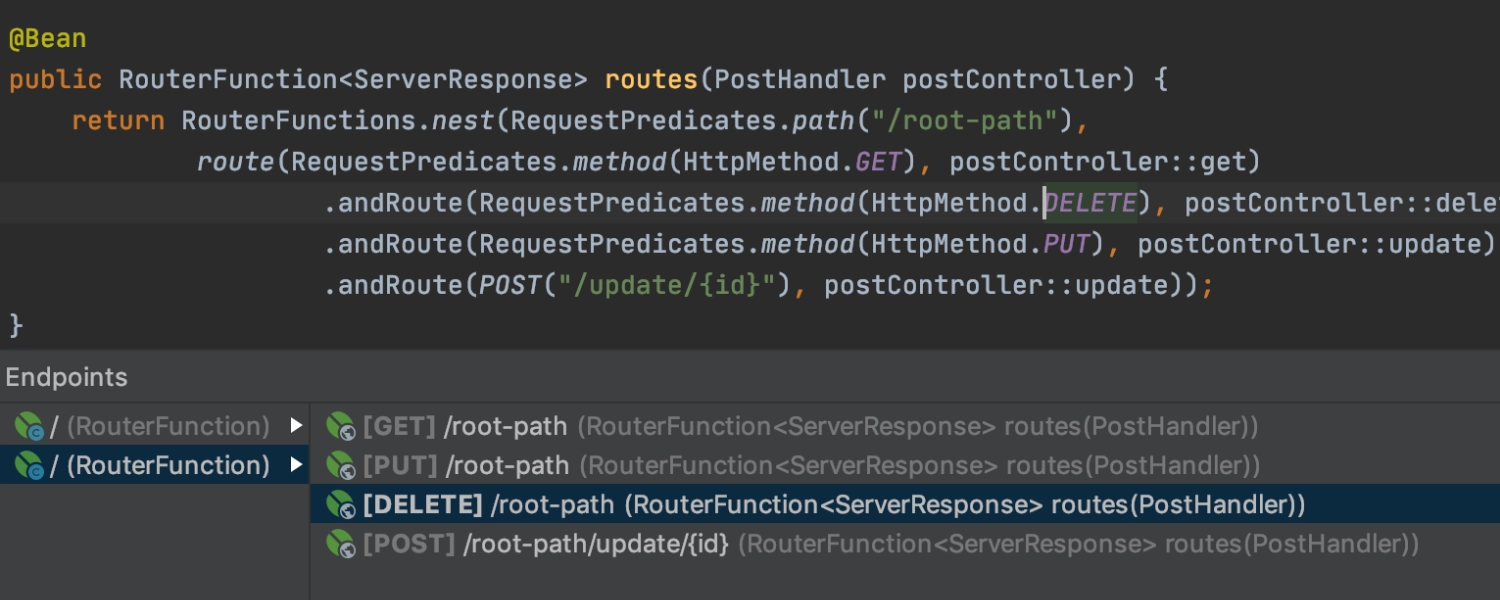Click the Spring icon of the highlighted RouterFunction item
Viewport: 1500px width, 600px height.
pos(29,466)
